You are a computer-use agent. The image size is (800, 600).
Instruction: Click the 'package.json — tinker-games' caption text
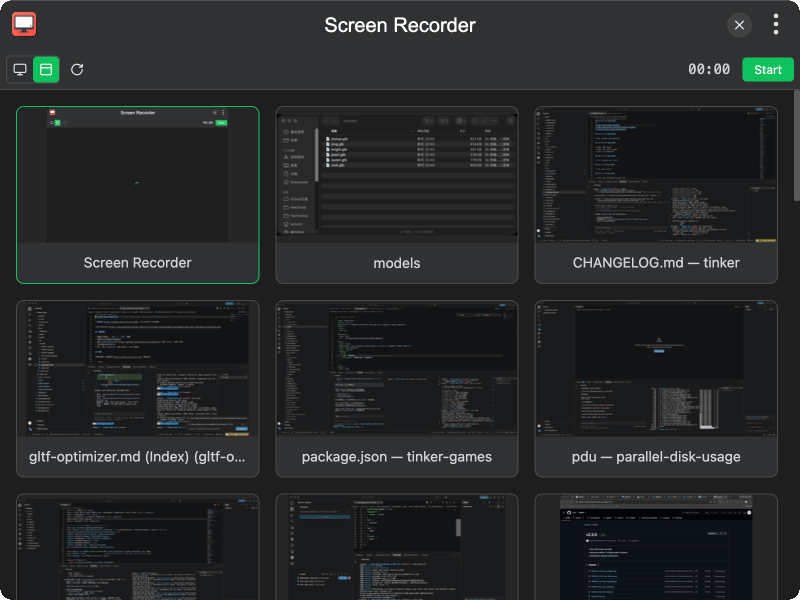[397, 457]
